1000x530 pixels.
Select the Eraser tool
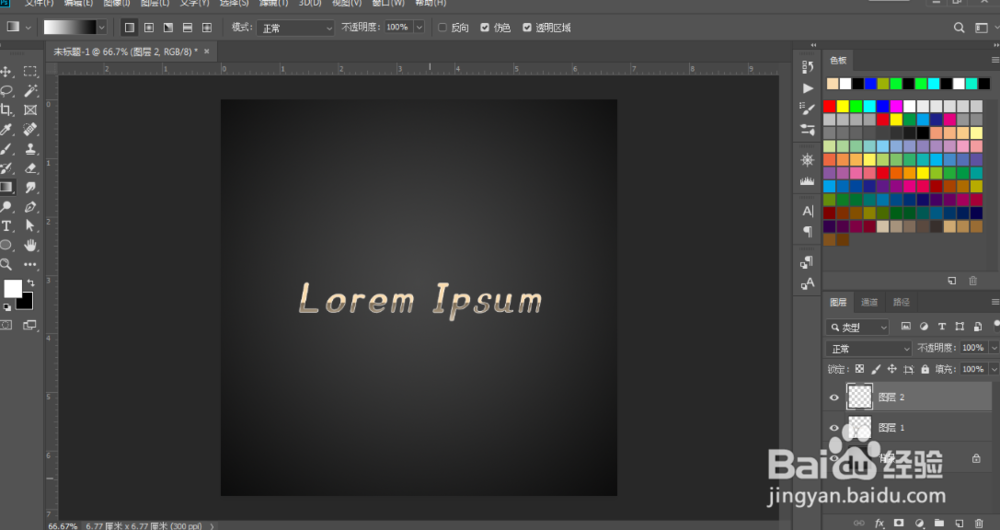coord(30,168)
